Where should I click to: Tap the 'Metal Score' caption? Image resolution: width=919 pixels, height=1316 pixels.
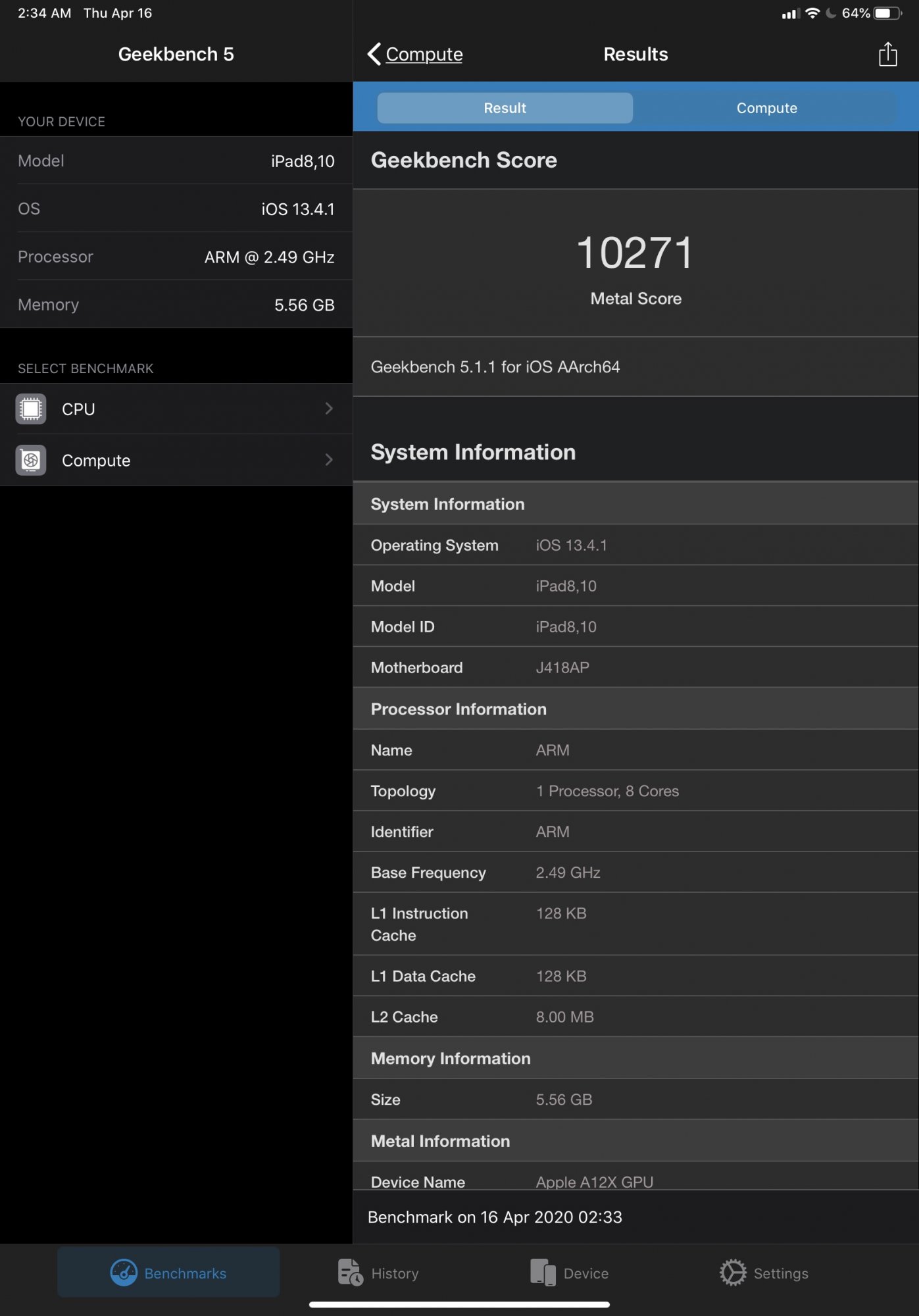[x=635, y=299]
